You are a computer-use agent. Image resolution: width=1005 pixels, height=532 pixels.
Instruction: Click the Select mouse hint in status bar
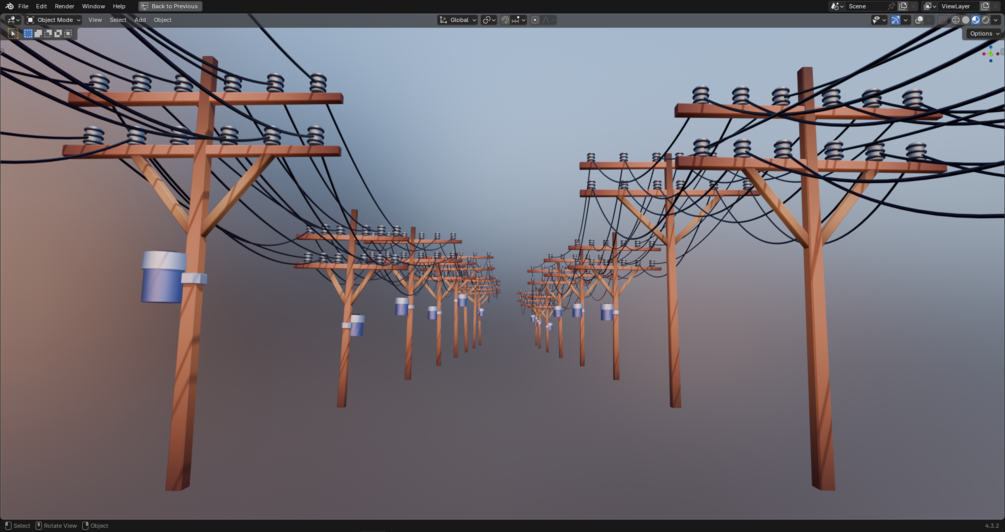point(17,526)
